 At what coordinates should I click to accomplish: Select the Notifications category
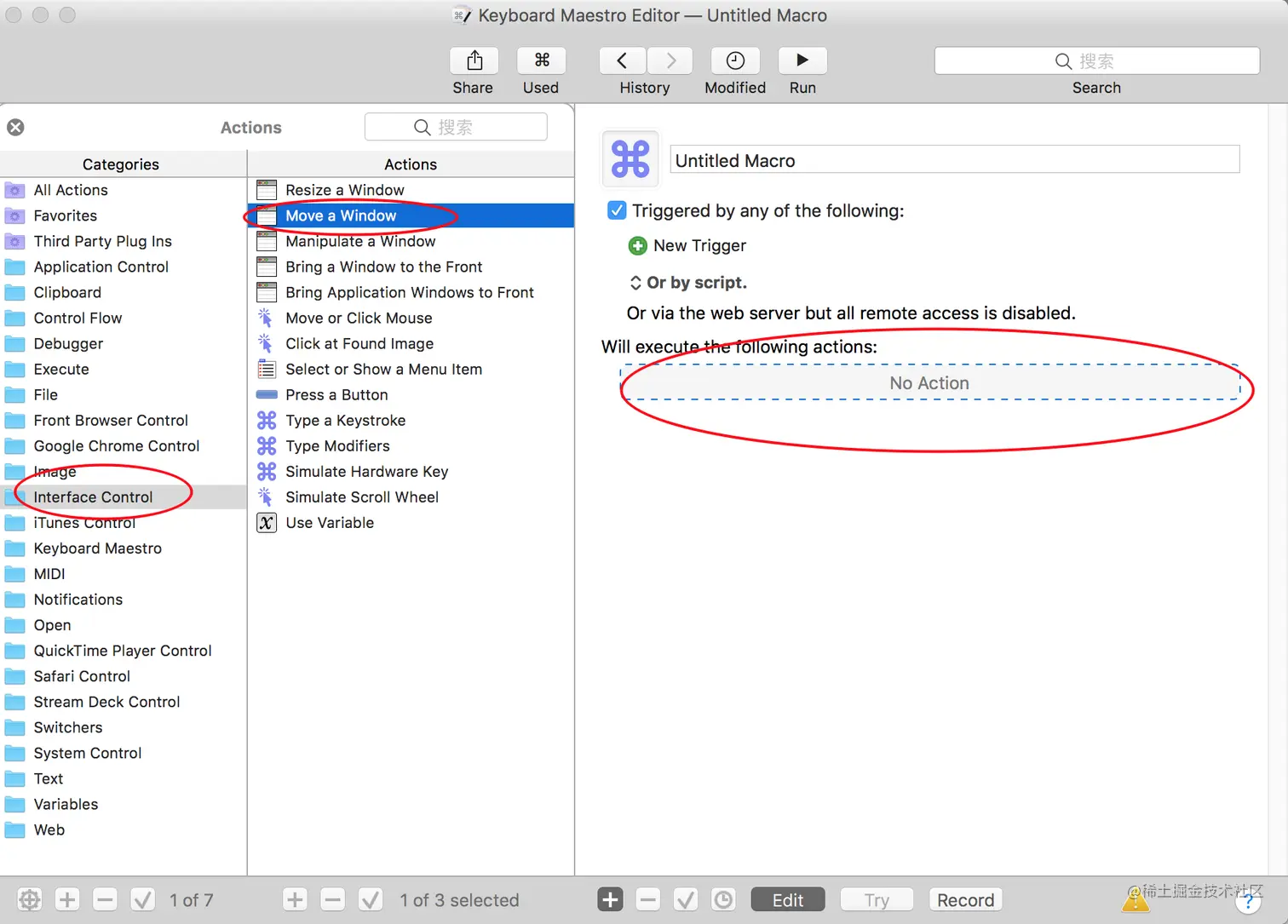pos(124,600)
